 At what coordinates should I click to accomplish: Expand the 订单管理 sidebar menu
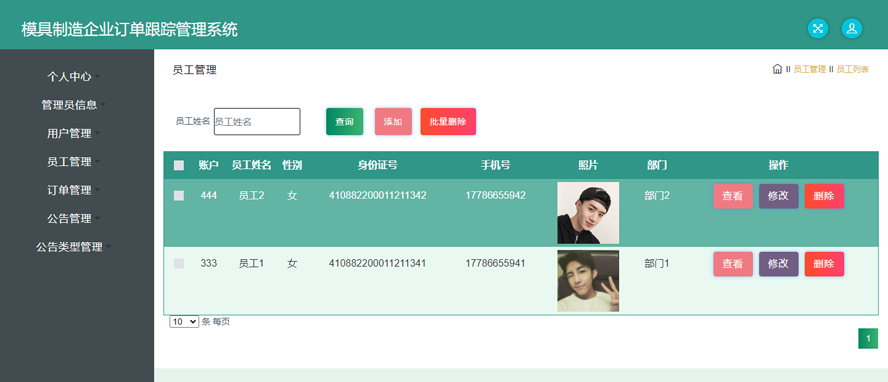[x=74, y=190]
